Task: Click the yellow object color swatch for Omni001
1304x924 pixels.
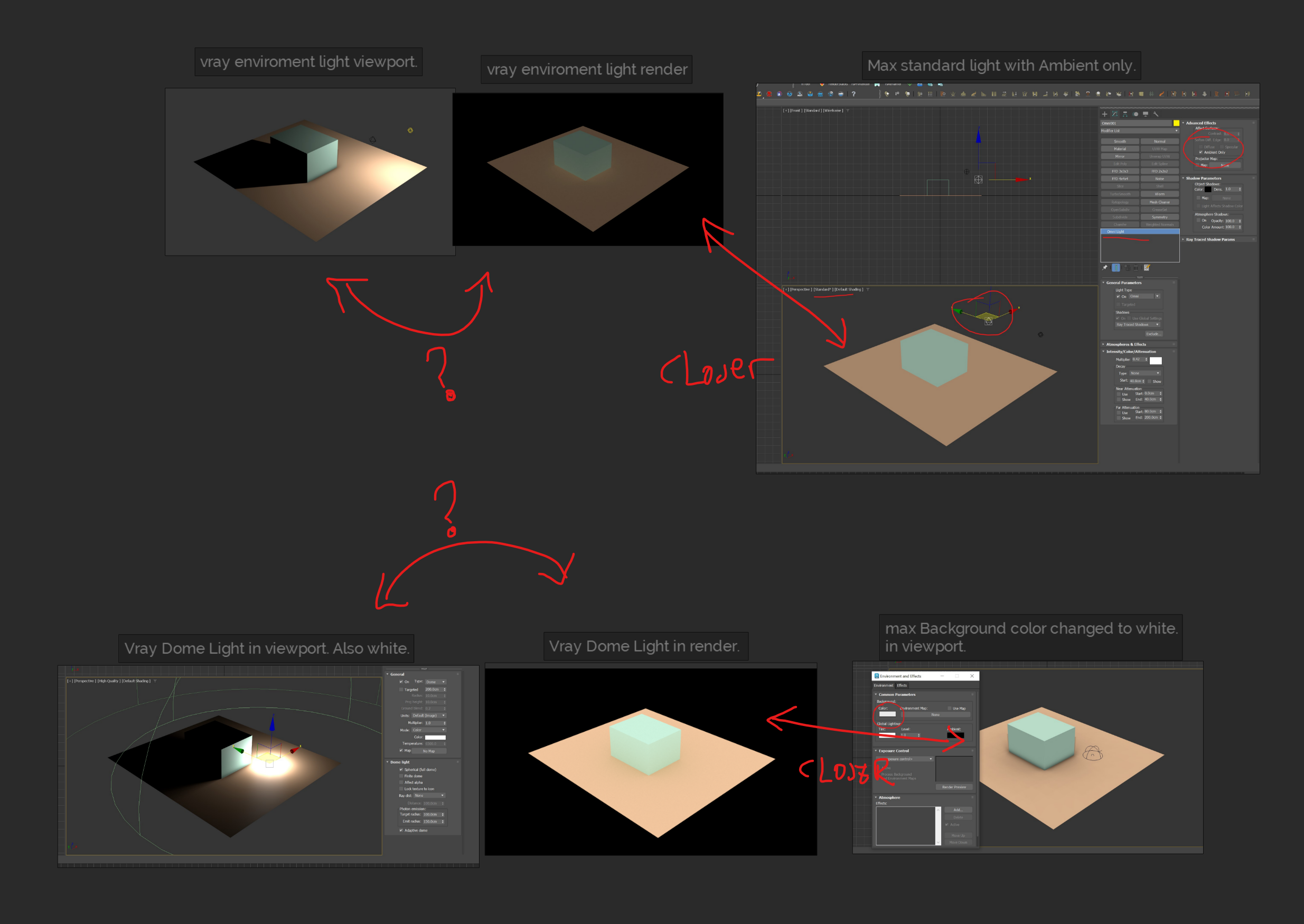Action: 1176,123
